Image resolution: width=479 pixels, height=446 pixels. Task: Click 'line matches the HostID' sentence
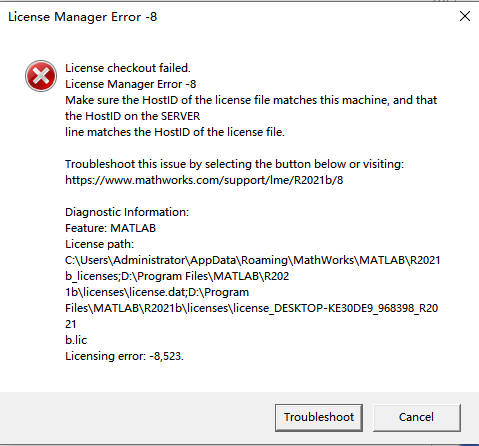(x=175, y=132)
